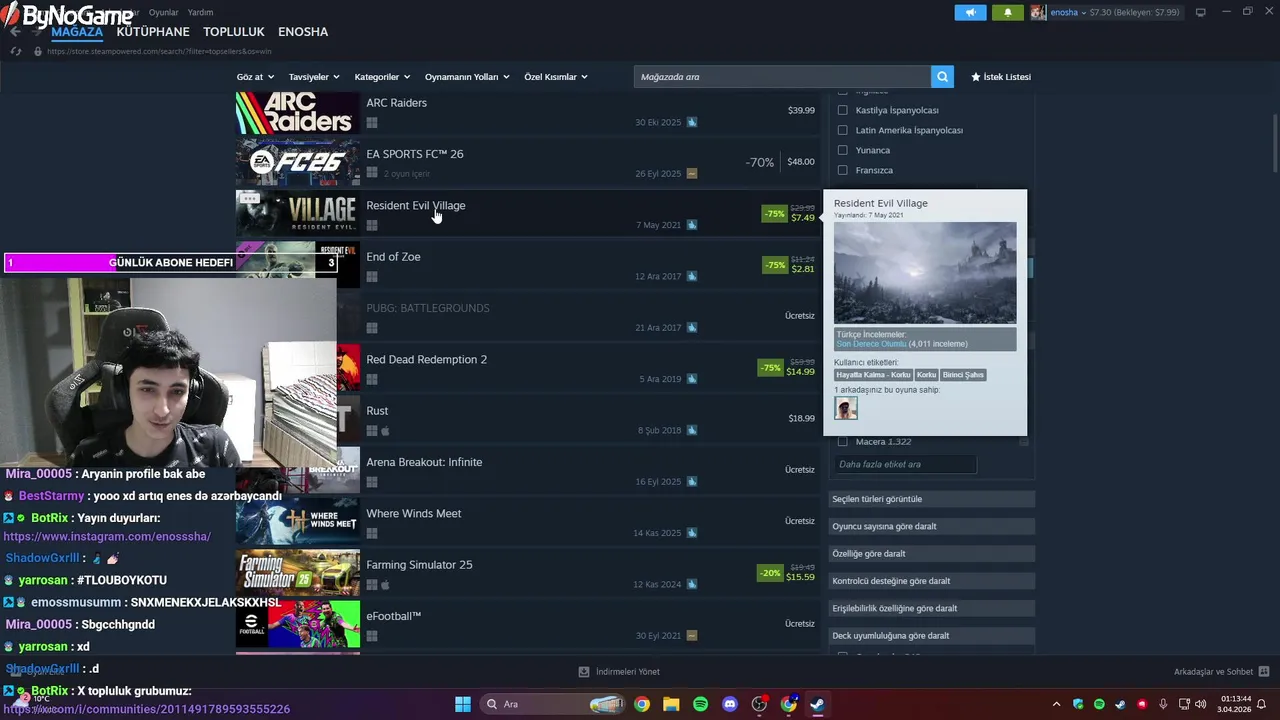The image size is (1280, 720).
Task: Open Discord from the taskbar
Action: click(730, 704)
